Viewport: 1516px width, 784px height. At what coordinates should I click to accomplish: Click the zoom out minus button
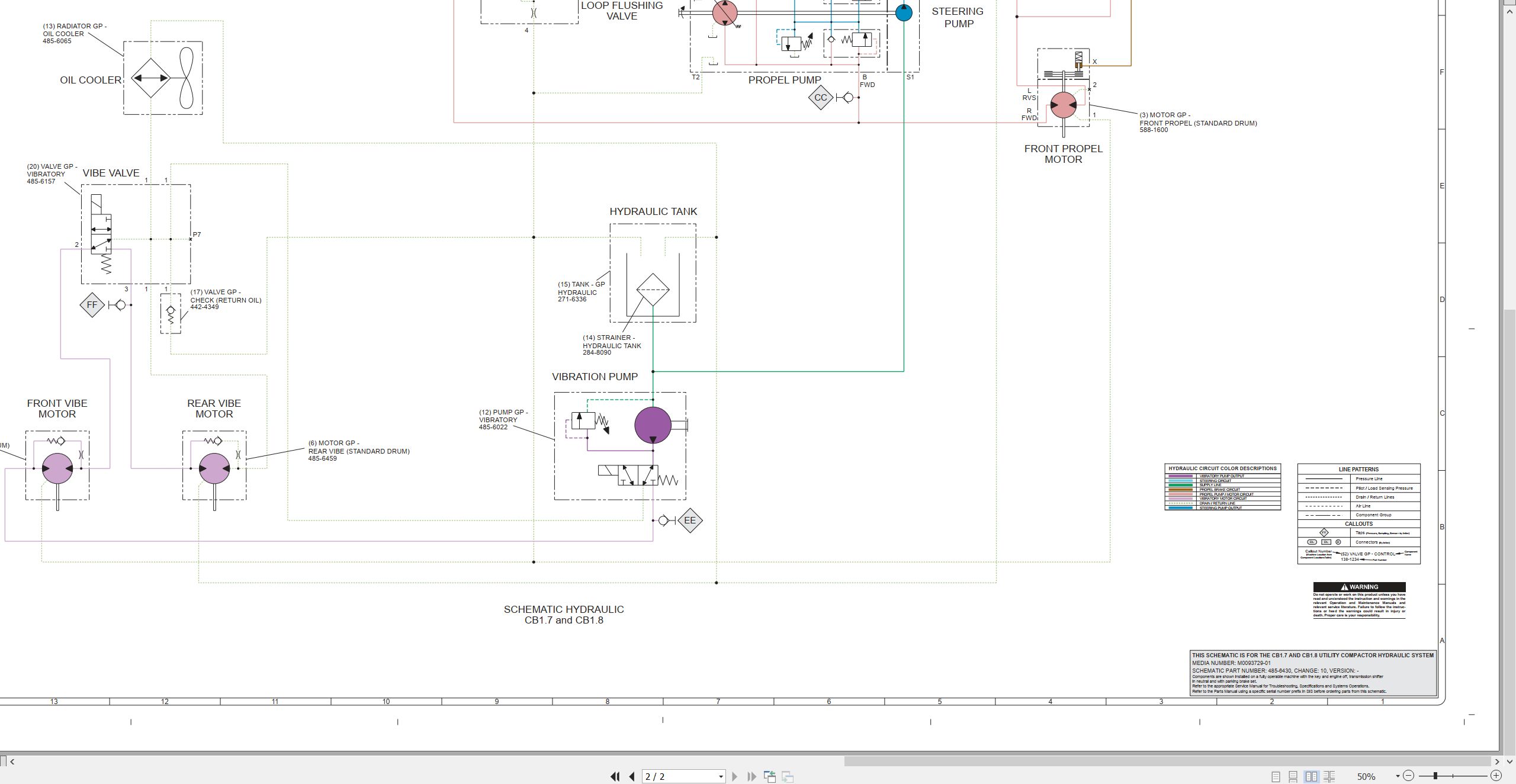pos(1409,776)
